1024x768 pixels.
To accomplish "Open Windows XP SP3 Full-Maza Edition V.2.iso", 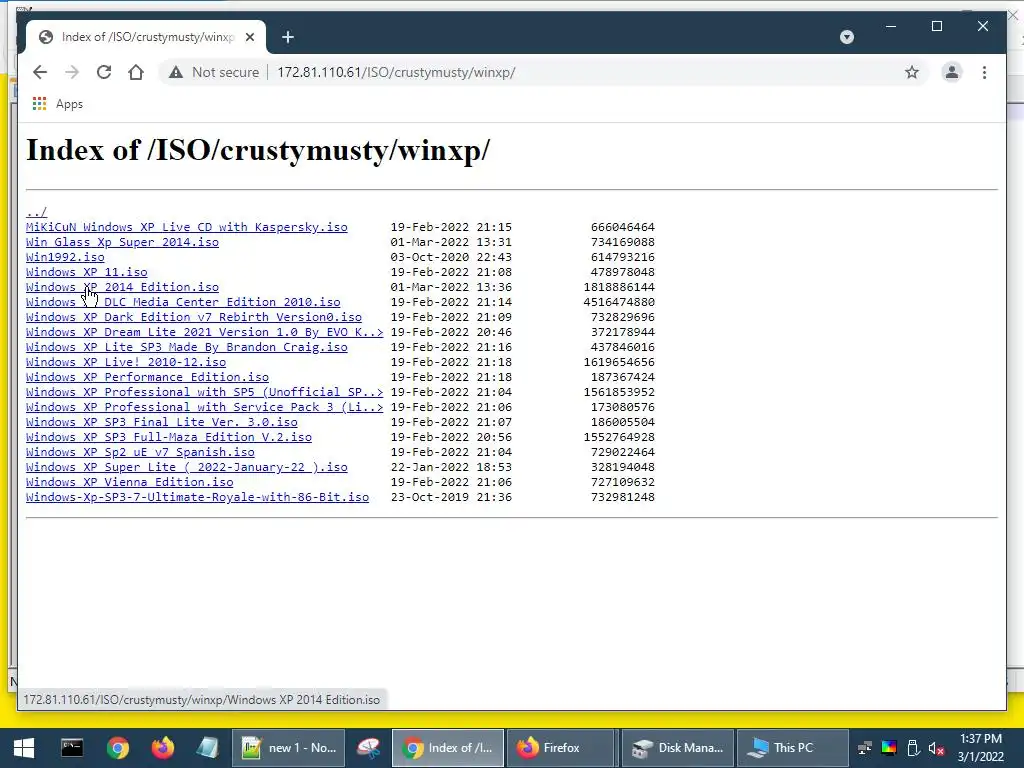I will click(169, 438).
